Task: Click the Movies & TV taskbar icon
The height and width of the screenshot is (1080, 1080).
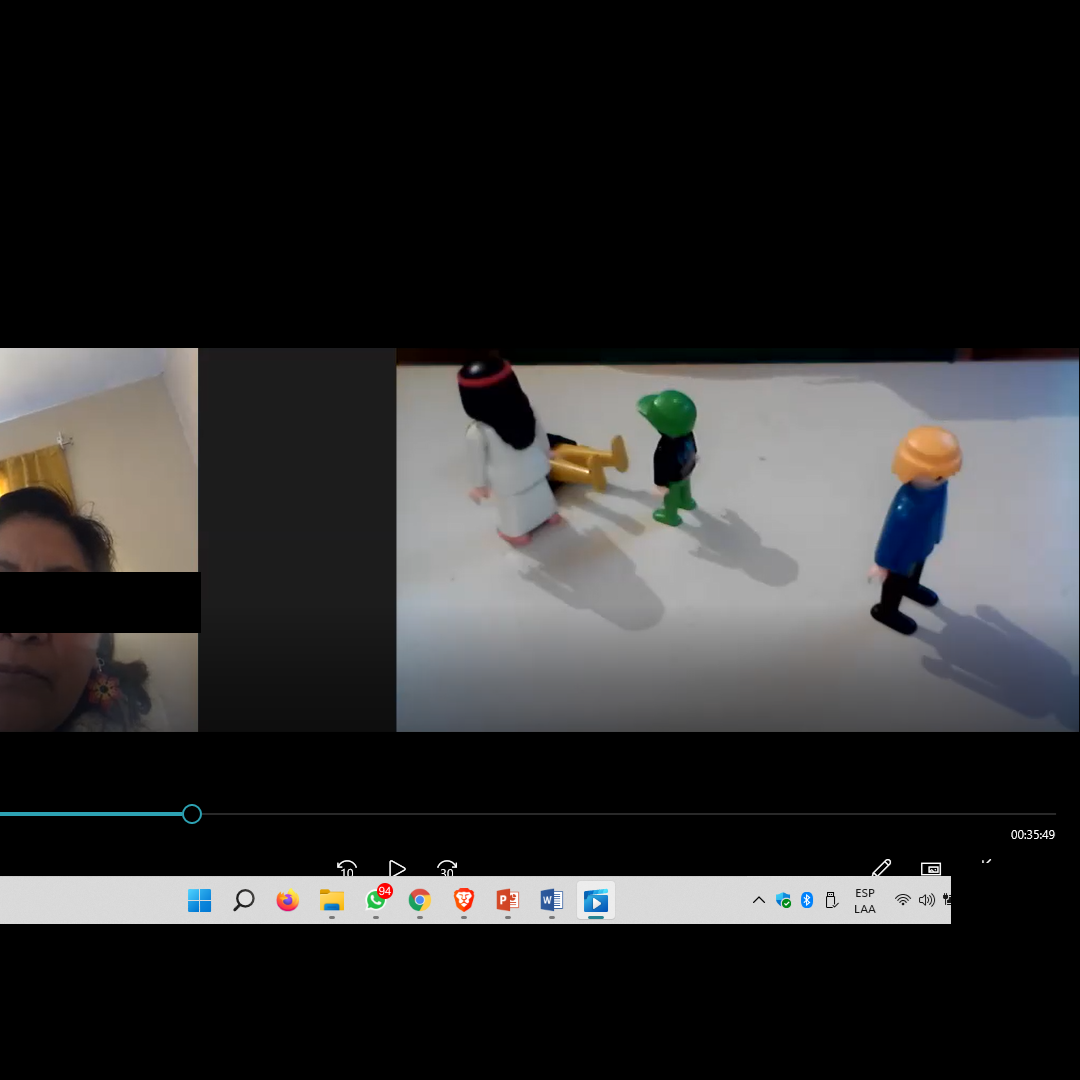Action: (x=596, y=900)
